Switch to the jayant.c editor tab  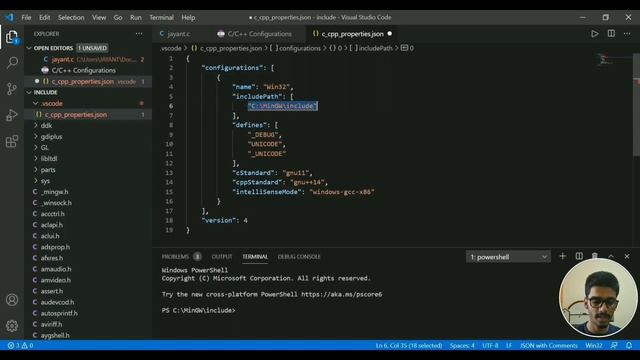pos(178,34)
